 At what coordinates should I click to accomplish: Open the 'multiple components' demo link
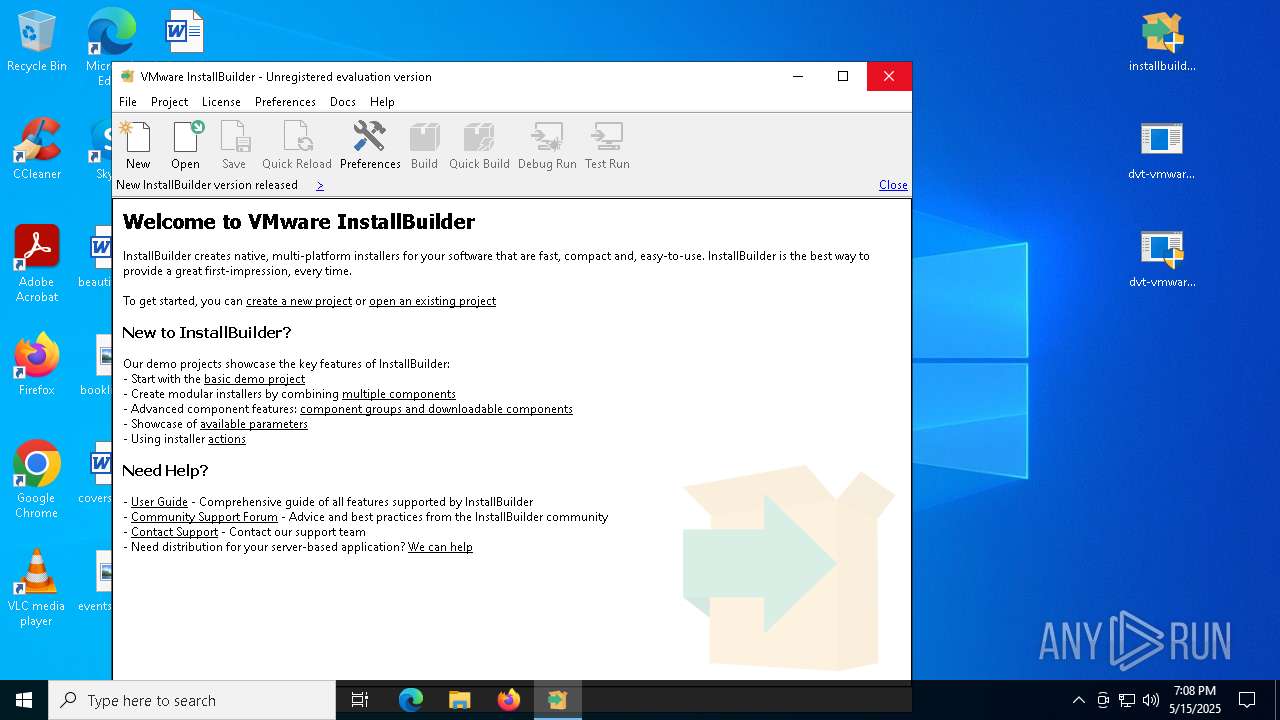click(399, 394)
